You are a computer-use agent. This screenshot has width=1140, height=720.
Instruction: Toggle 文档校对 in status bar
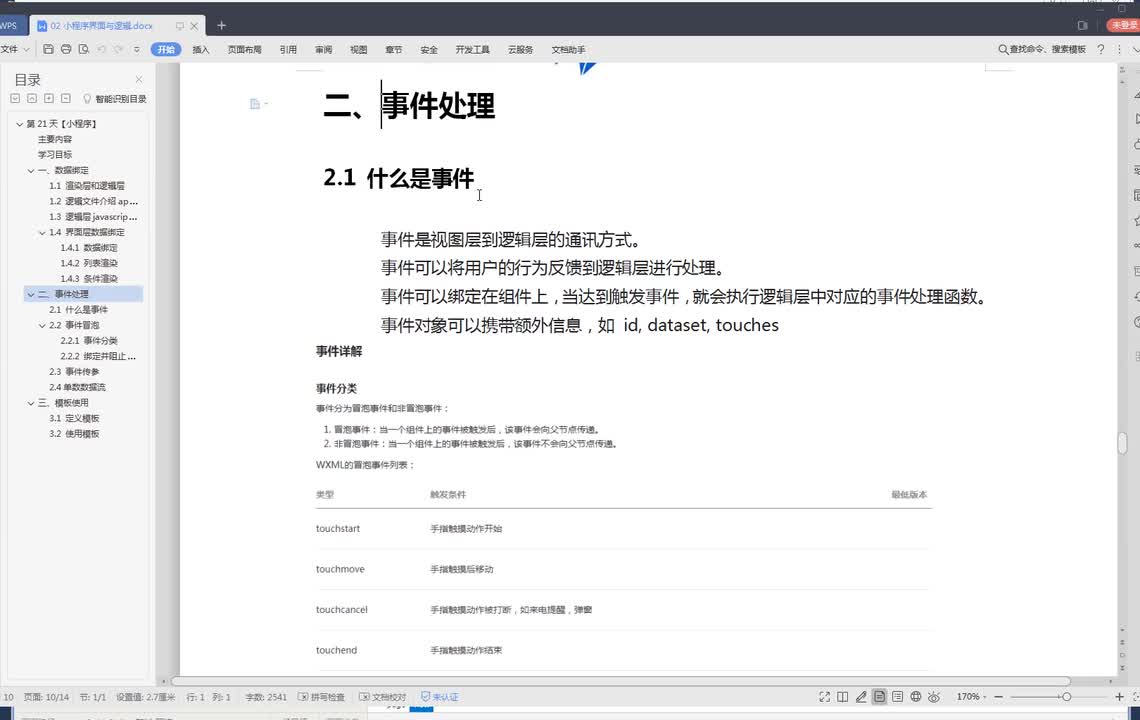pyautogui.click(x=382, y=697)
